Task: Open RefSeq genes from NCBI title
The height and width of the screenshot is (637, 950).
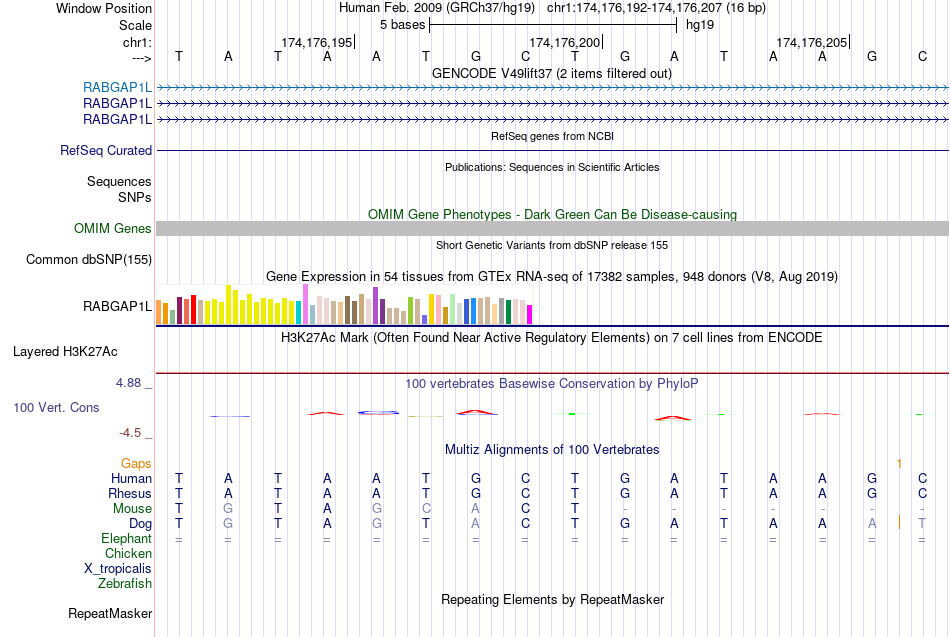Action: (x=552, y=136)
